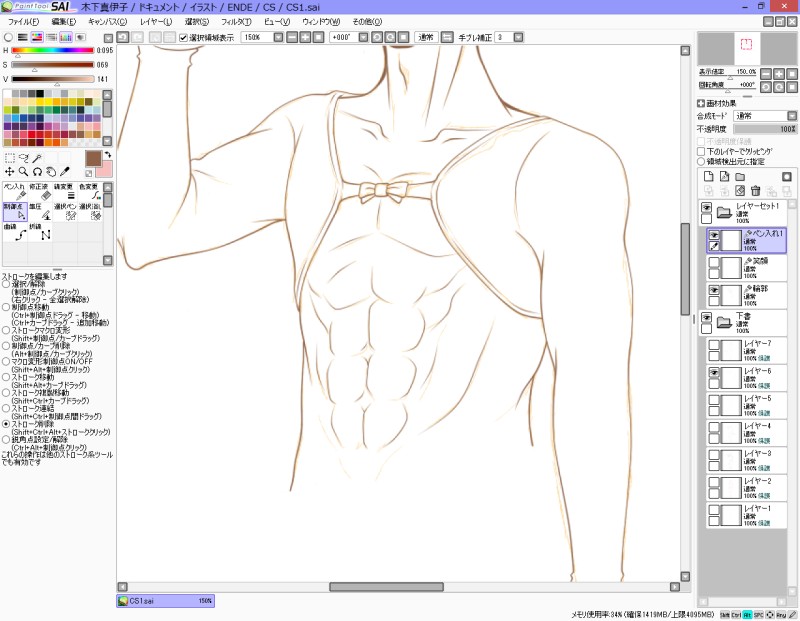The image size is (800, 621).
Task: Click navigator rotate counterclockwise button
Action: [766, 87]
